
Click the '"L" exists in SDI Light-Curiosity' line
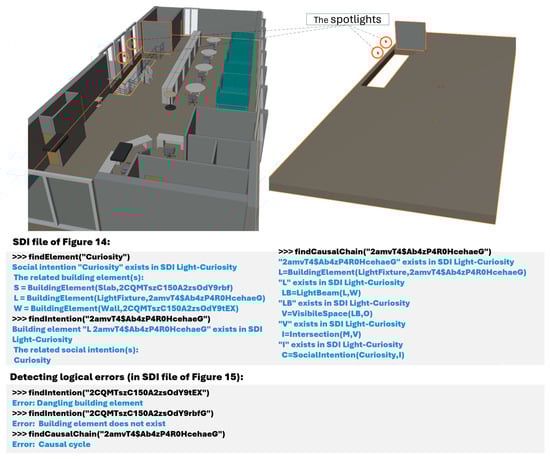tap(341, 283)
